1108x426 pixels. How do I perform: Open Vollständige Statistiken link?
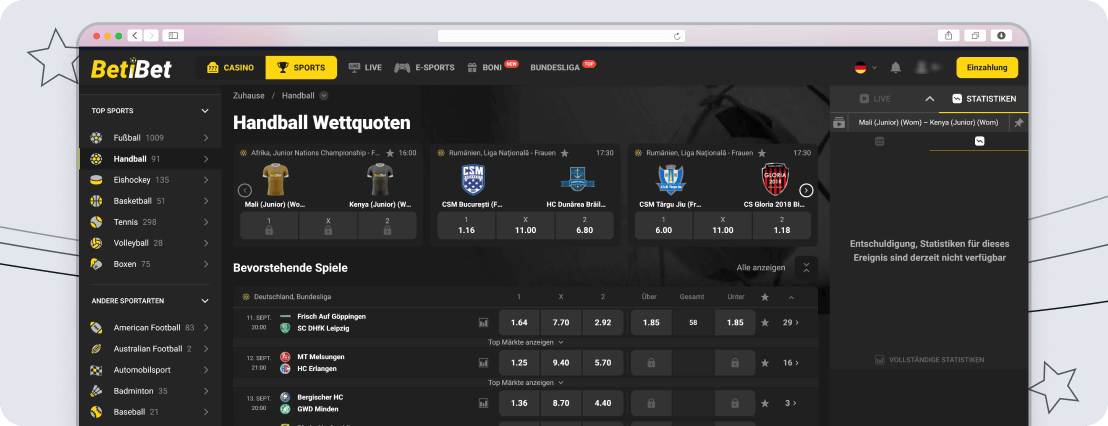click(x=929, y=360)
